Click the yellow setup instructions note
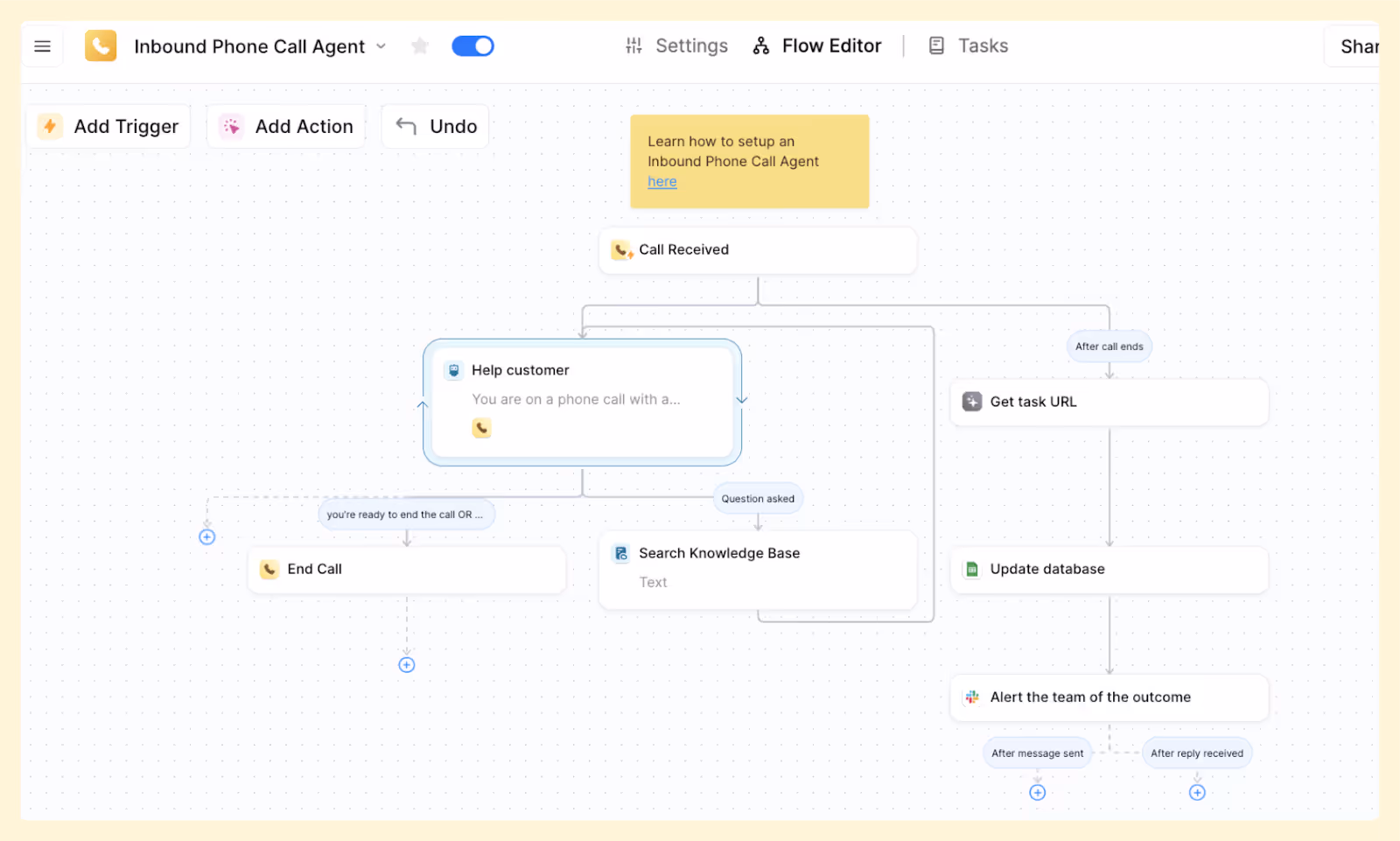This screenshot has width=1400, height=841. click(x=750, y=162)
